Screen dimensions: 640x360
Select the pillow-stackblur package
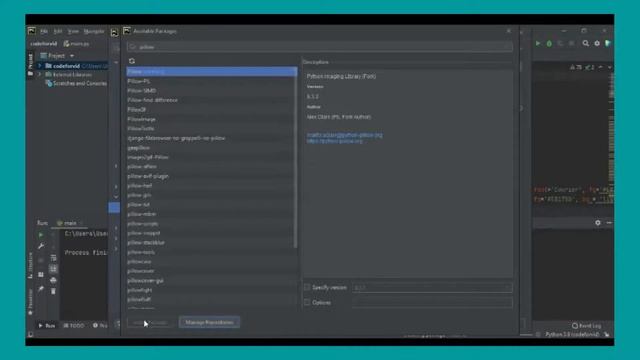211,242
